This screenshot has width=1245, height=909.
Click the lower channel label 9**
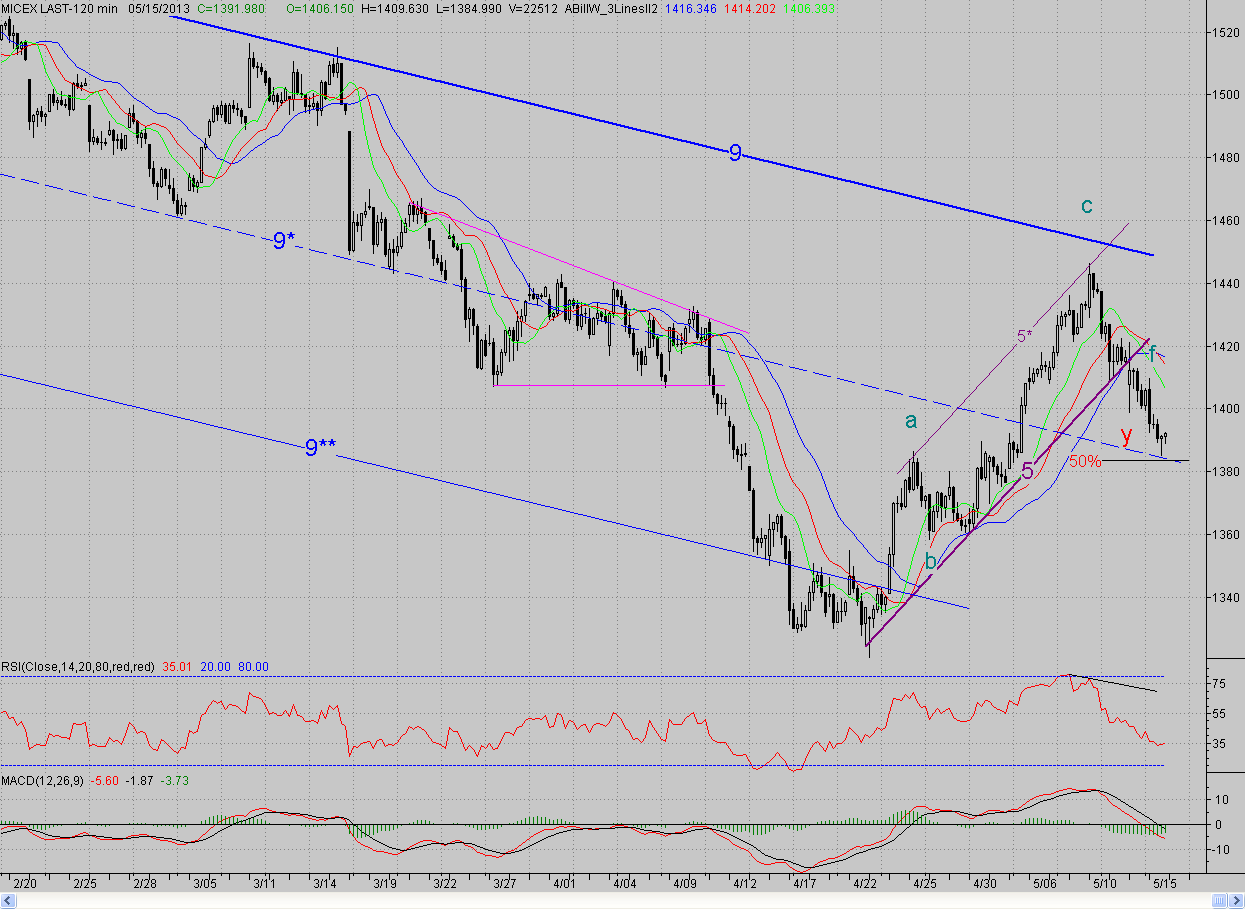[320, 448]
